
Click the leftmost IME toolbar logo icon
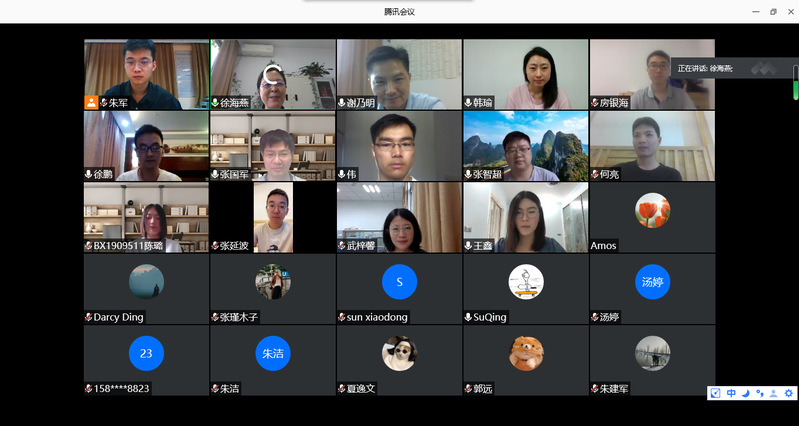click(716, 393)
